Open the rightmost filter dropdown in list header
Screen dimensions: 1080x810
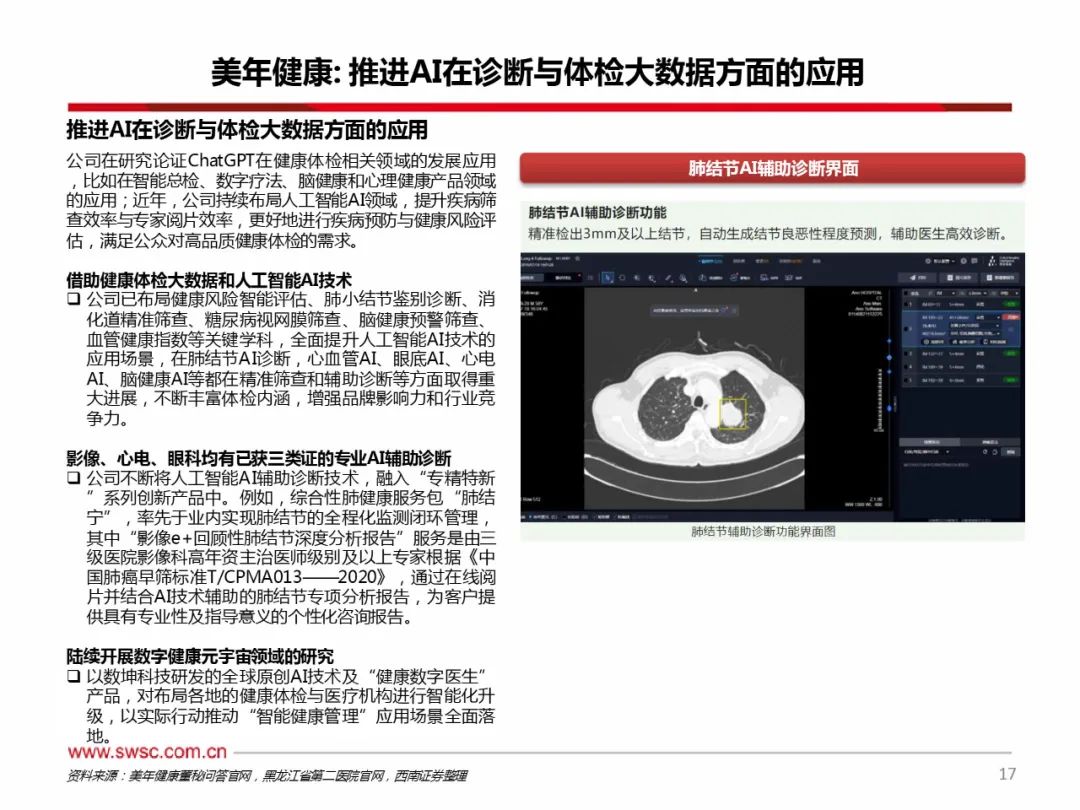[1009, 293]
